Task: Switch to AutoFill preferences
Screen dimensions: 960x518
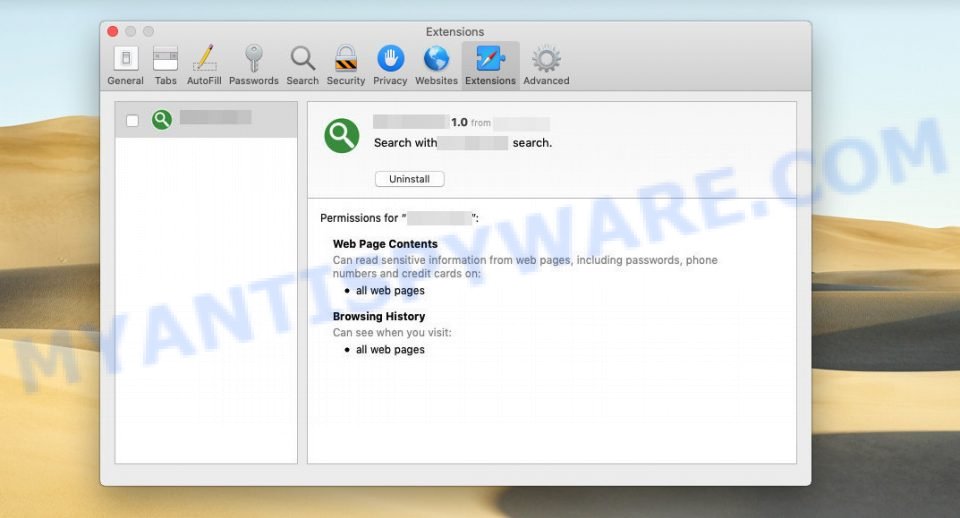Action: click(204, 66)
